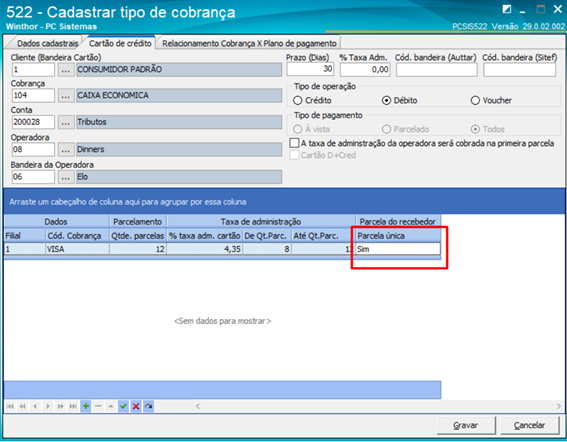This screenshot has width=567, height=442.
Task: Select Voucher operation type
Action: [491, 101]
